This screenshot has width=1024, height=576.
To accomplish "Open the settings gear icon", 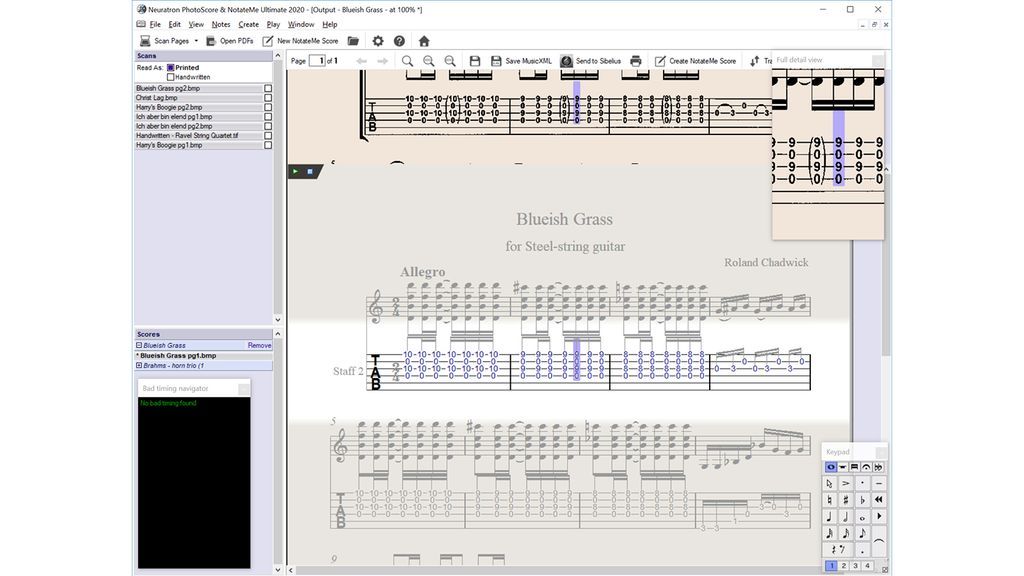I will [x=378, y=41].
